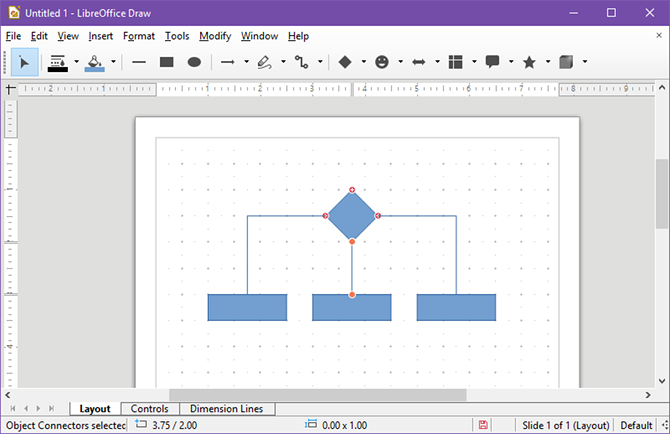
Task: Apply Fill Color bucket tool
Action: click(x=94, y=62)
